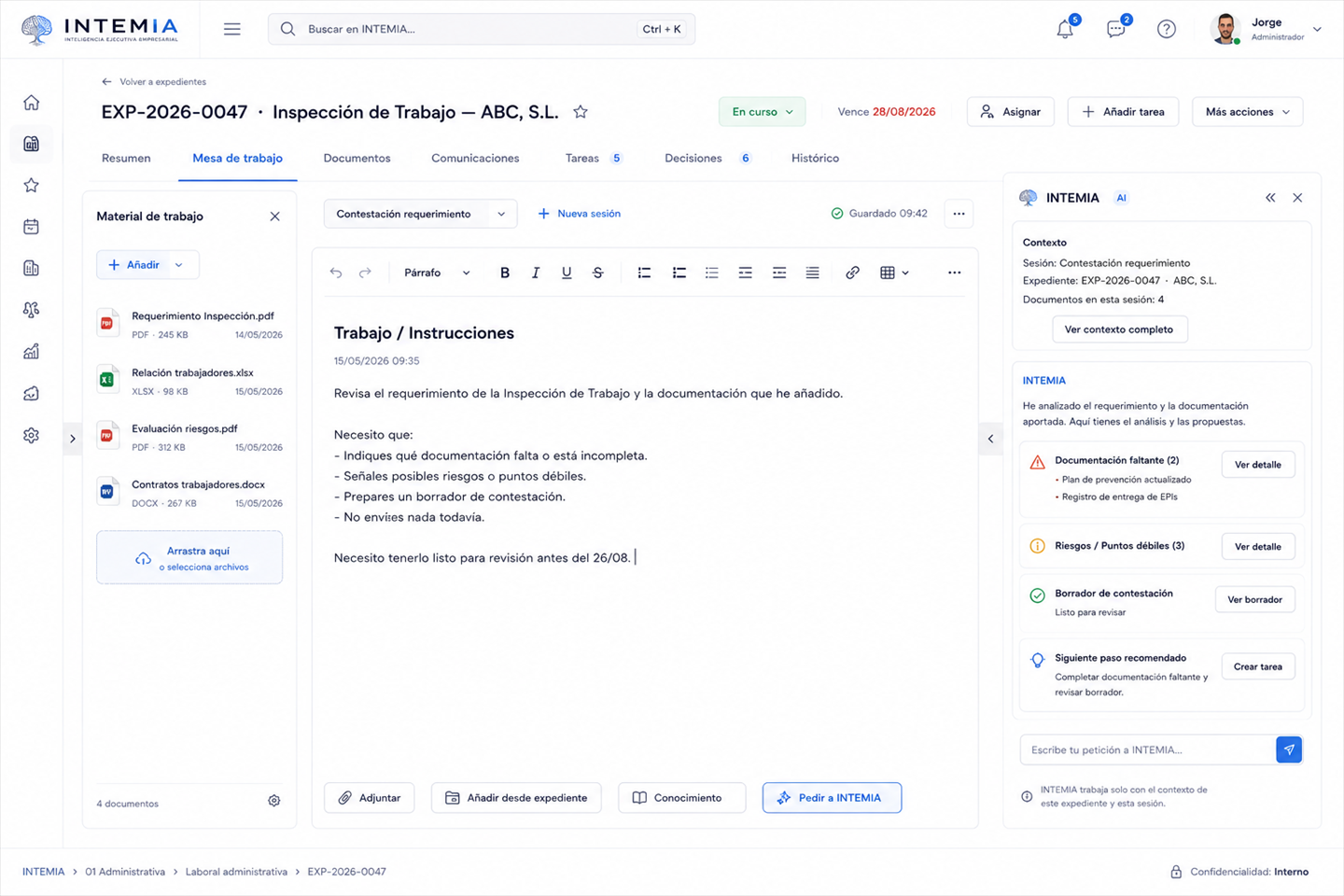View detail of Documentación faltante
Viewport: 1344px width, 896px height.
[x=1258, y=465]
